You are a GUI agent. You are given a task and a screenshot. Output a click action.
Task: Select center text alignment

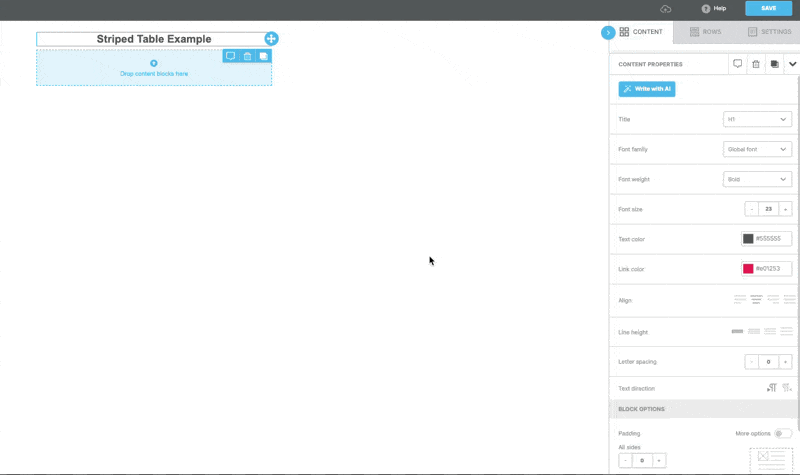point(756,299)
